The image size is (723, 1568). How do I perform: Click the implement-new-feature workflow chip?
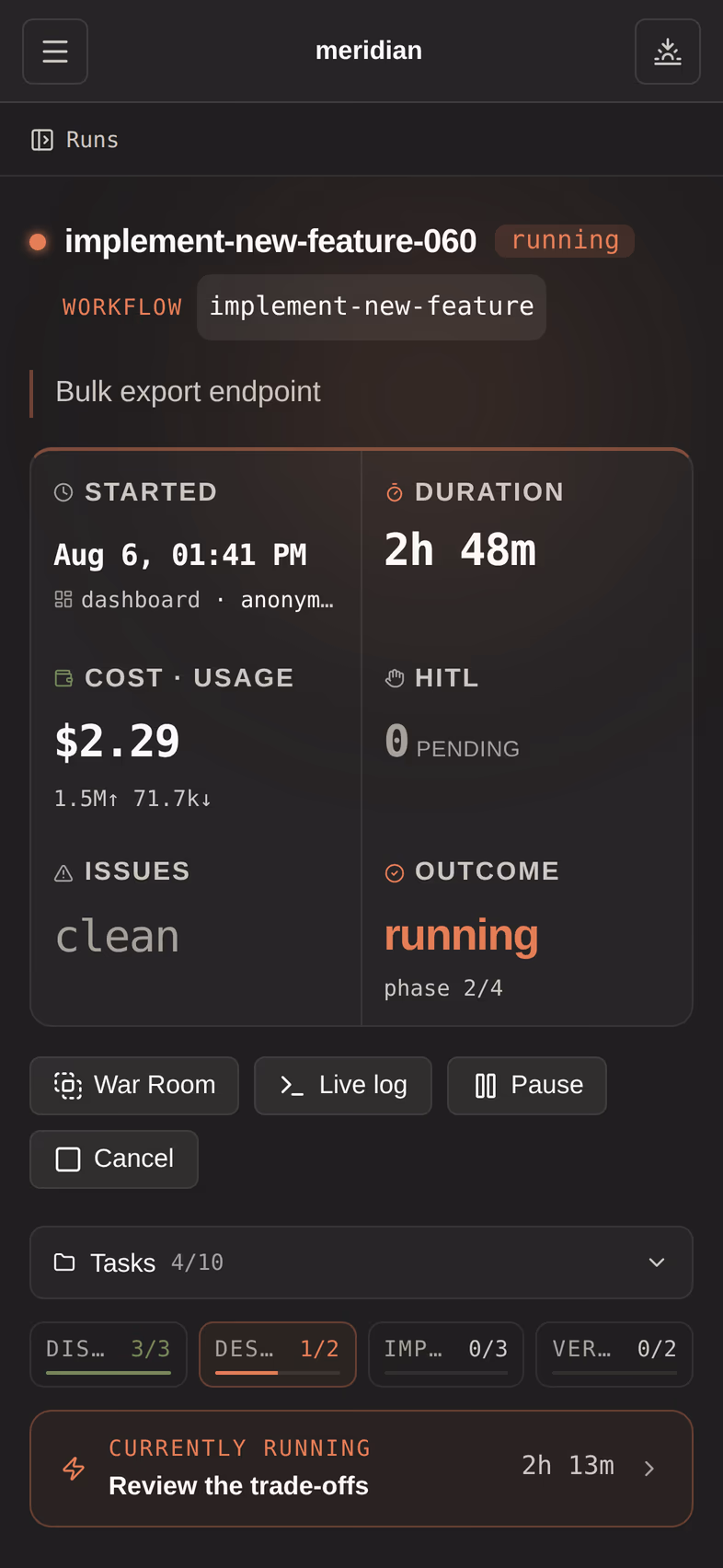(x=372, y=307)
